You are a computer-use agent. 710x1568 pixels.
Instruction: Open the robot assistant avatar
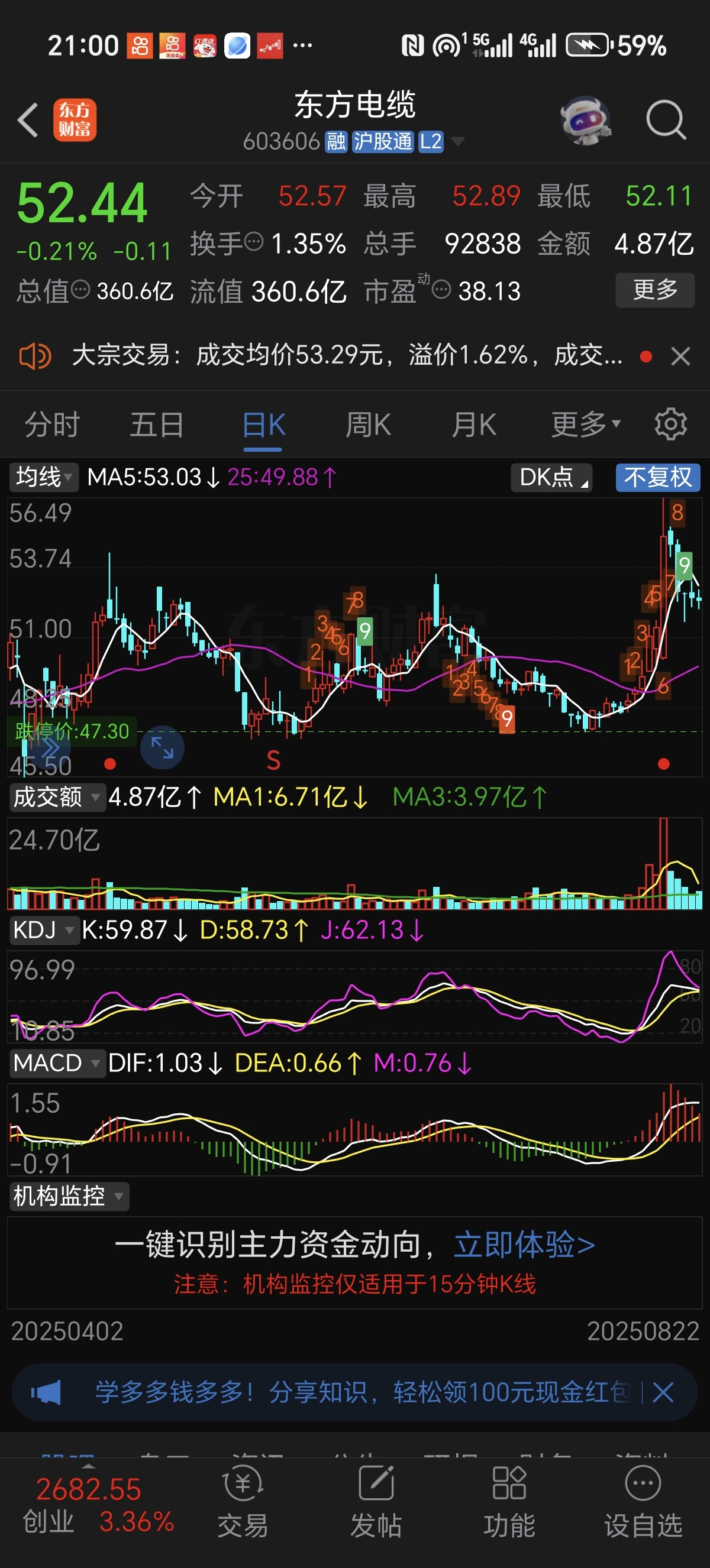tap(586, 120)
